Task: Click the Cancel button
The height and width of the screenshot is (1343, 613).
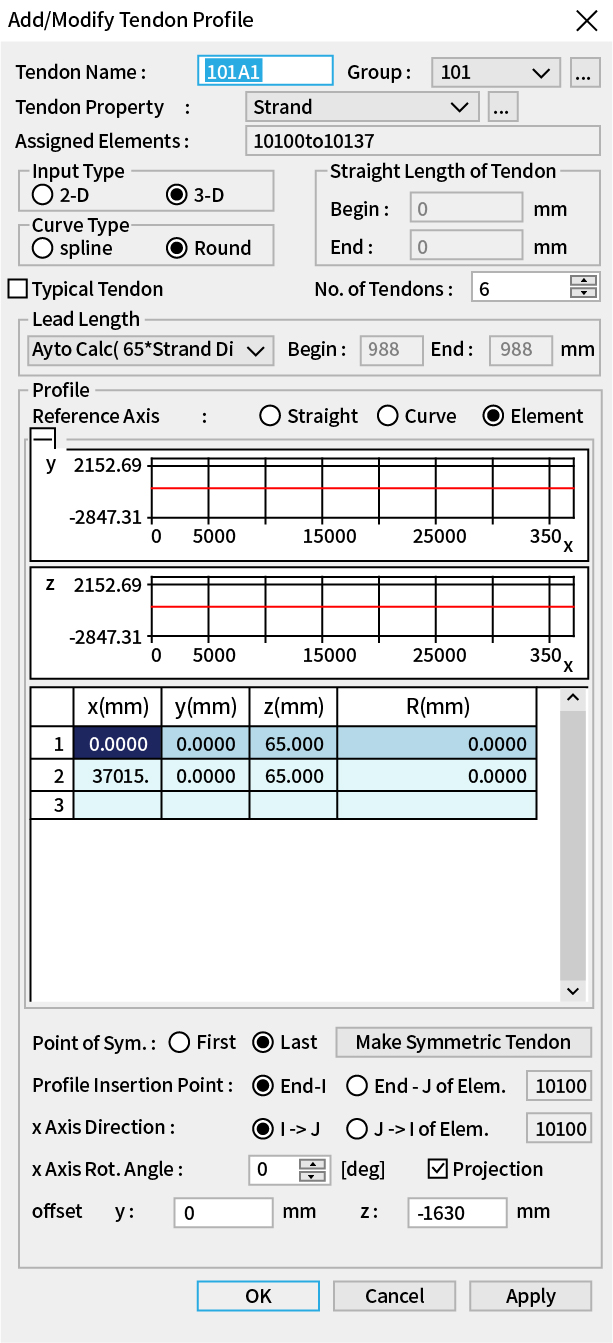Action: click(x=394, y=1296)
